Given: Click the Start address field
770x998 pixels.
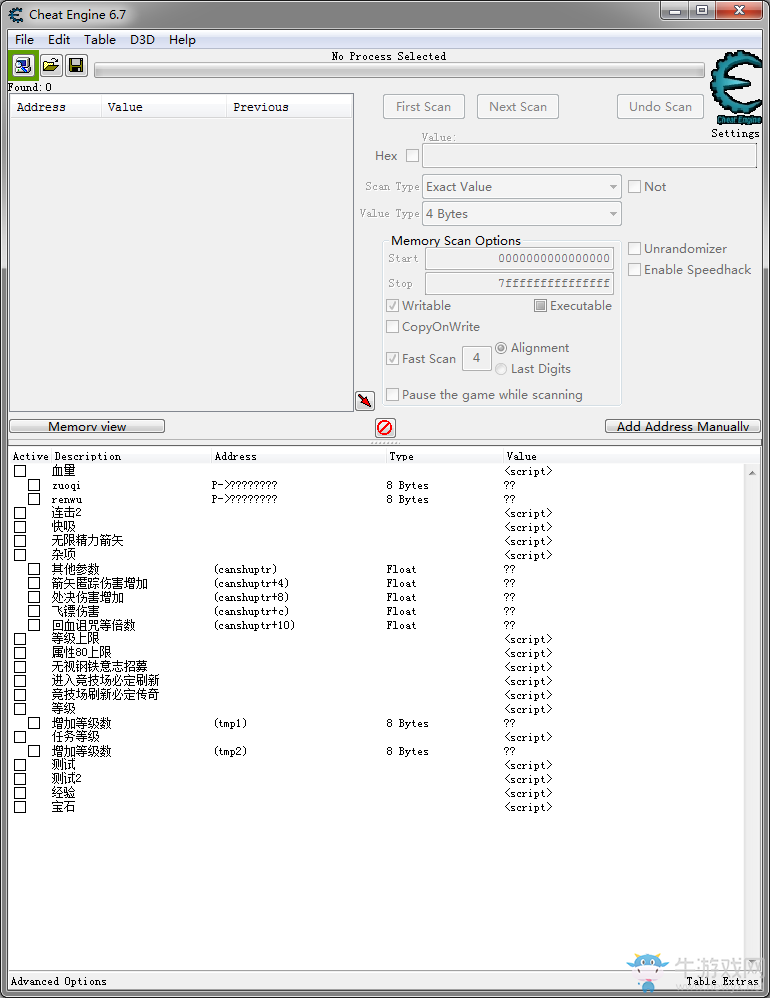Looking at the screenshot, I should click(x=519, y=258).
